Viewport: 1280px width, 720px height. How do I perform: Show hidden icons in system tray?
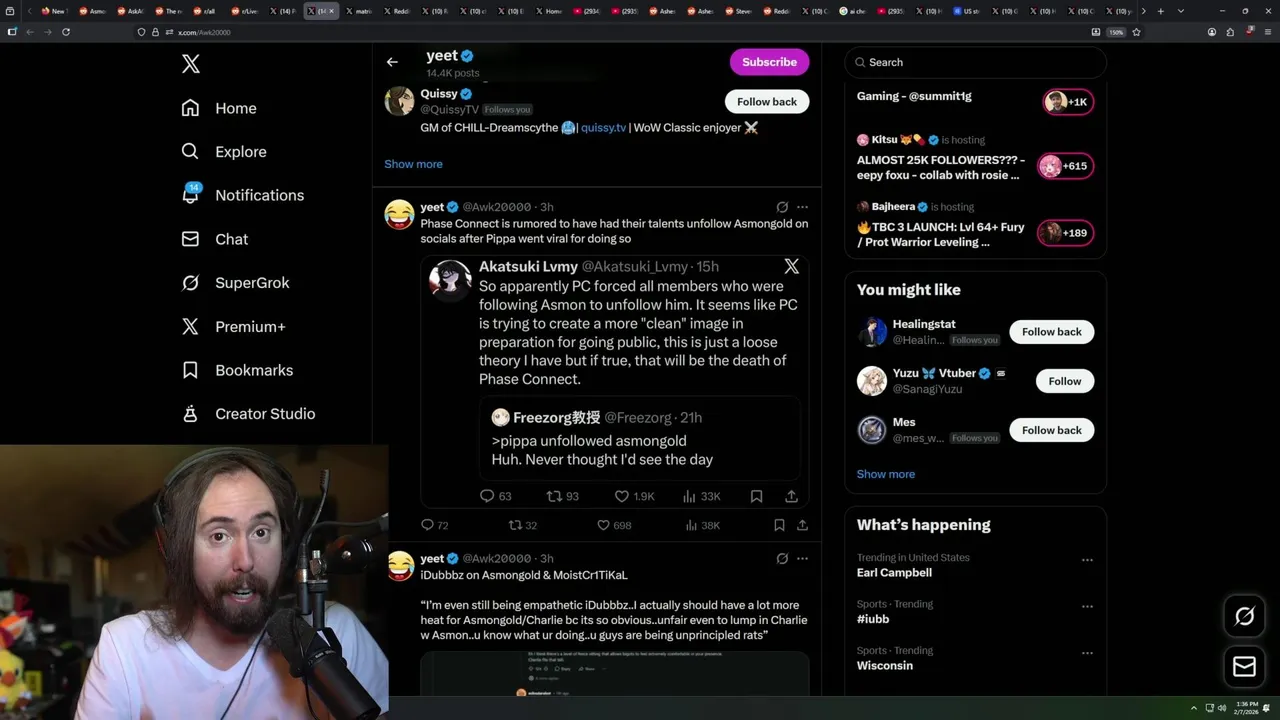coord(1193,707)
